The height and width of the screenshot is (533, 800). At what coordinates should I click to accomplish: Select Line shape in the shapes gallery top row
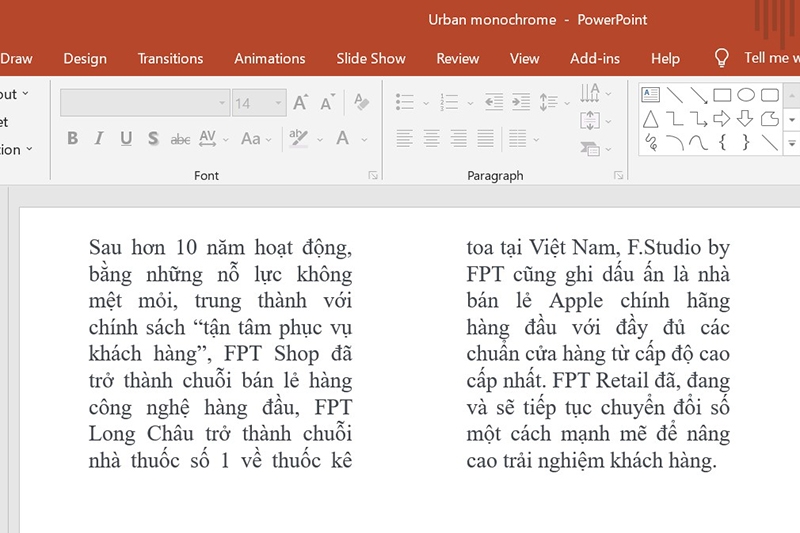point(674,94)
